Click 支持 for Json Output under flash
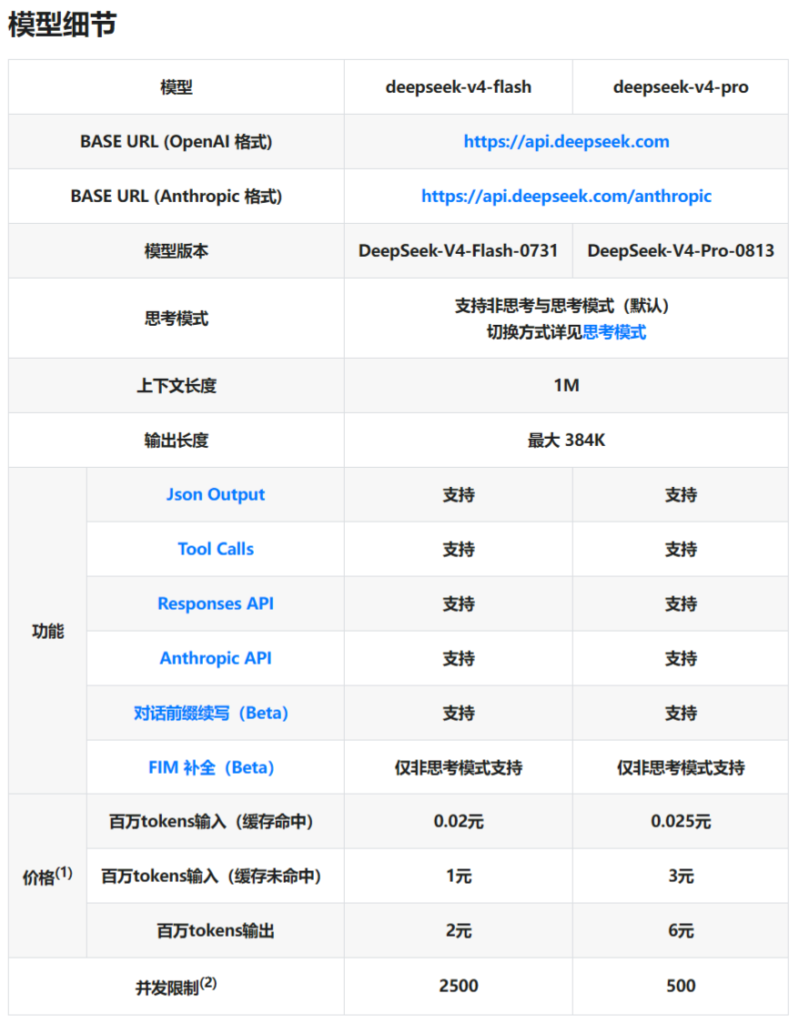Viewport: 799px width, 1024px height. pos(459,494)
